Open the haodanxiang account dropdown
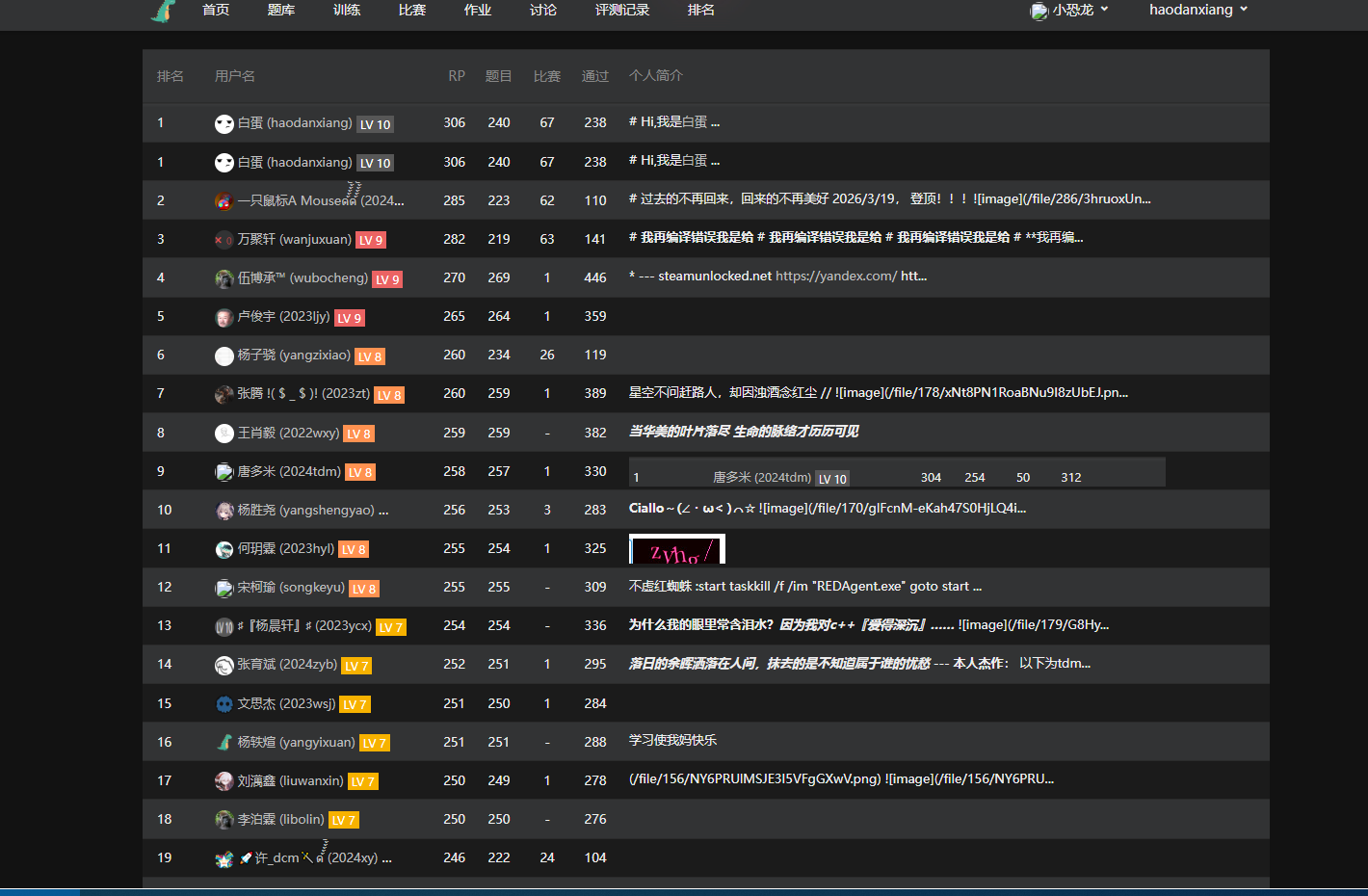 tap(1198, 10)
